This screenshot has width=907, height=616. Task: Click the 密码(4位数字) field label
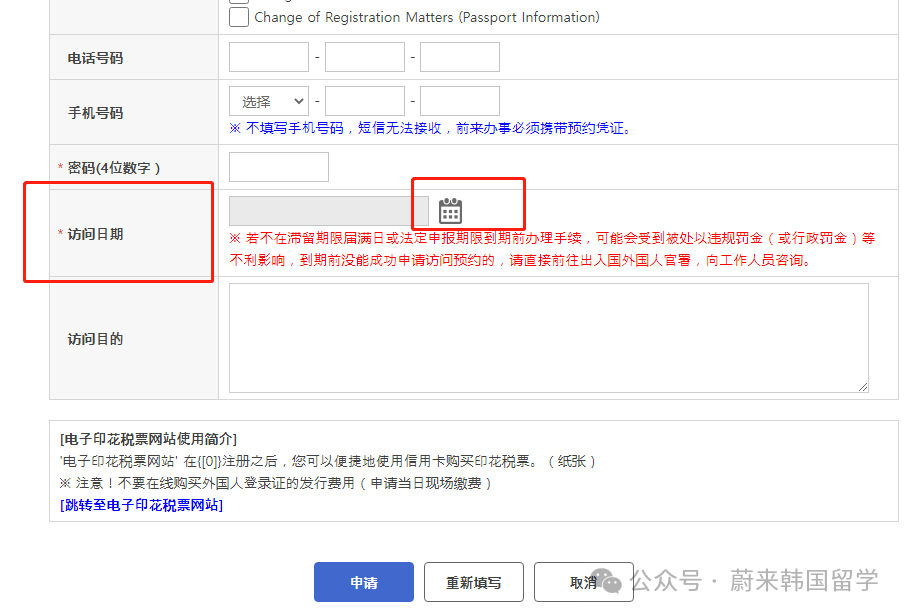[113, 168]
